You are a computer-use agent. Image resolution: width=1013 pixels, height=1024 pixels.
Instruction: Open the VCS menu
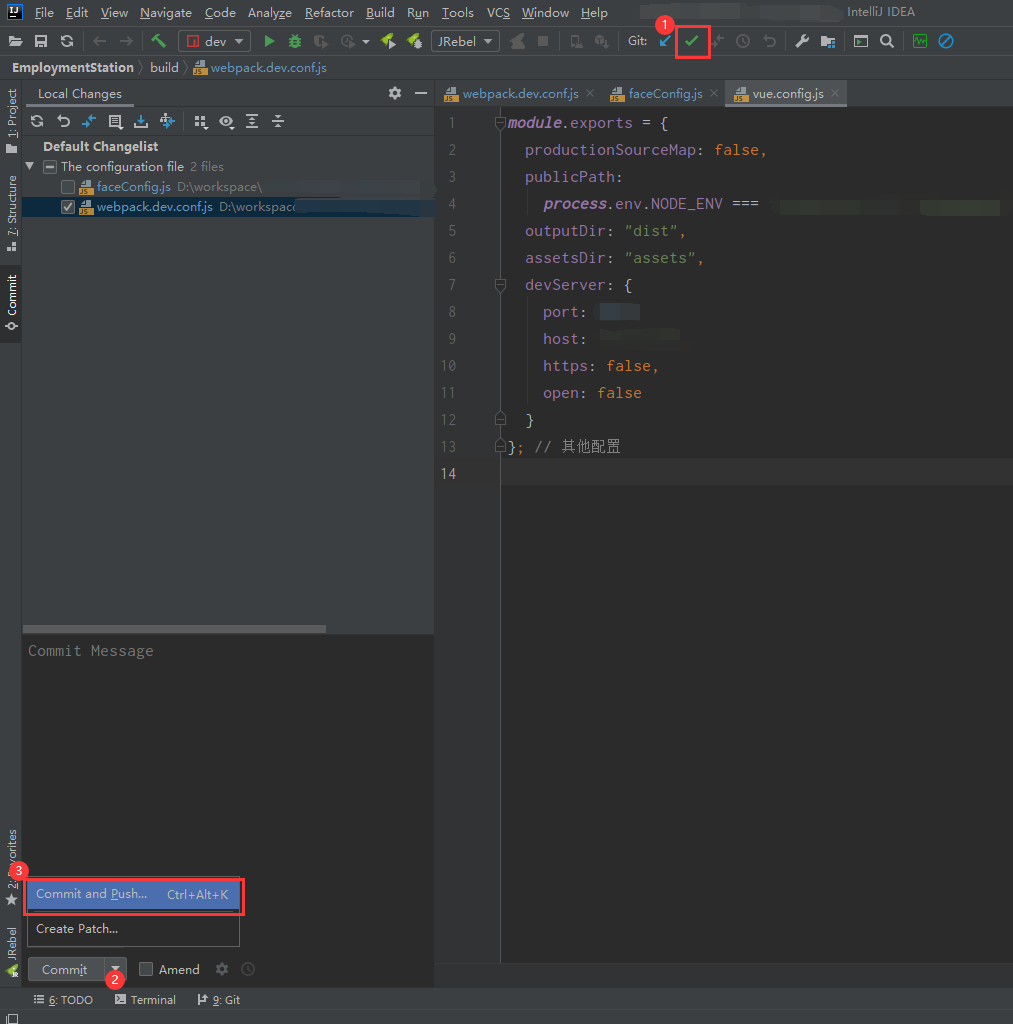point(498,13)
